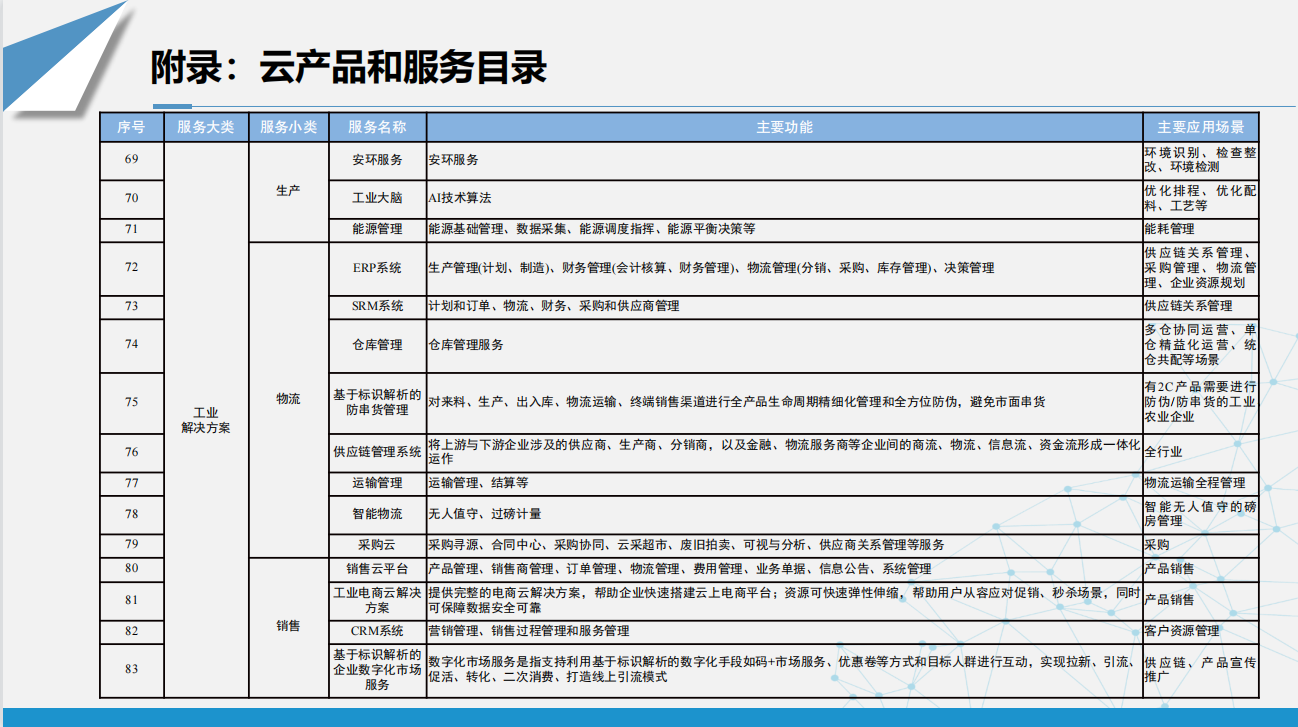
Task: Select the 供应链管理系统 service name cell
Action: click(377, 452)
